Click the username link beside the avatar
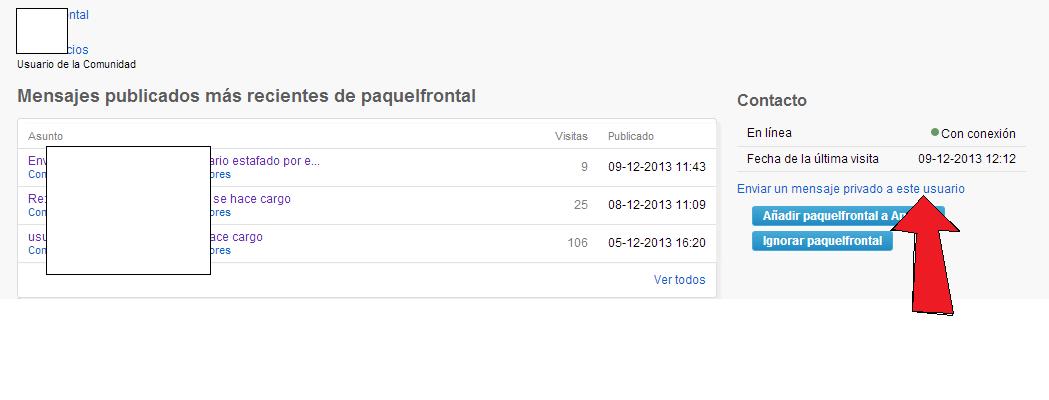The width and height of the screenshot is (1049, 400). (78, 15)
